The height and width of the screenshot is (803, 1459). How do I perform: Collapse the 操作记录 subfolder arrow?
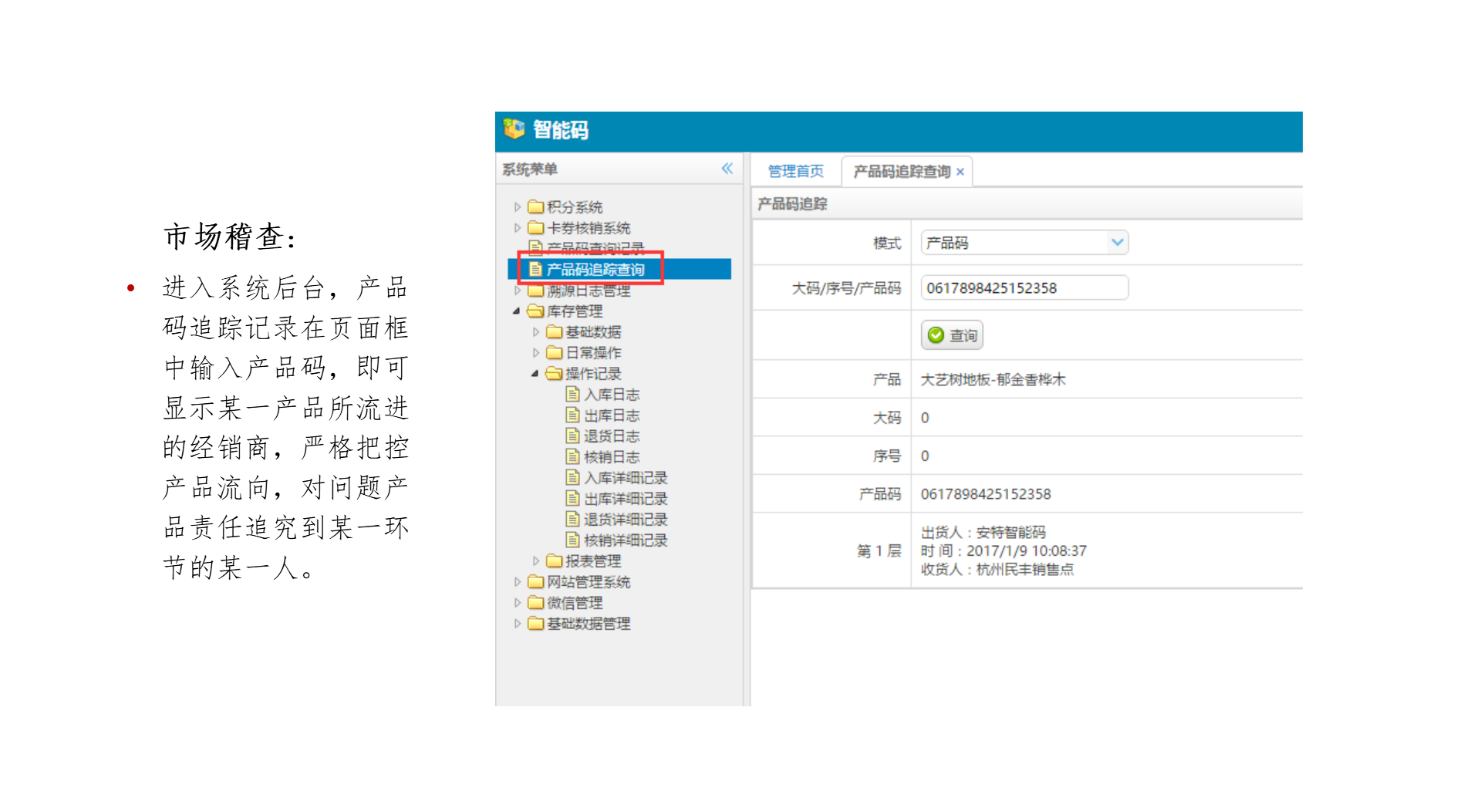[x=537, y=374]
